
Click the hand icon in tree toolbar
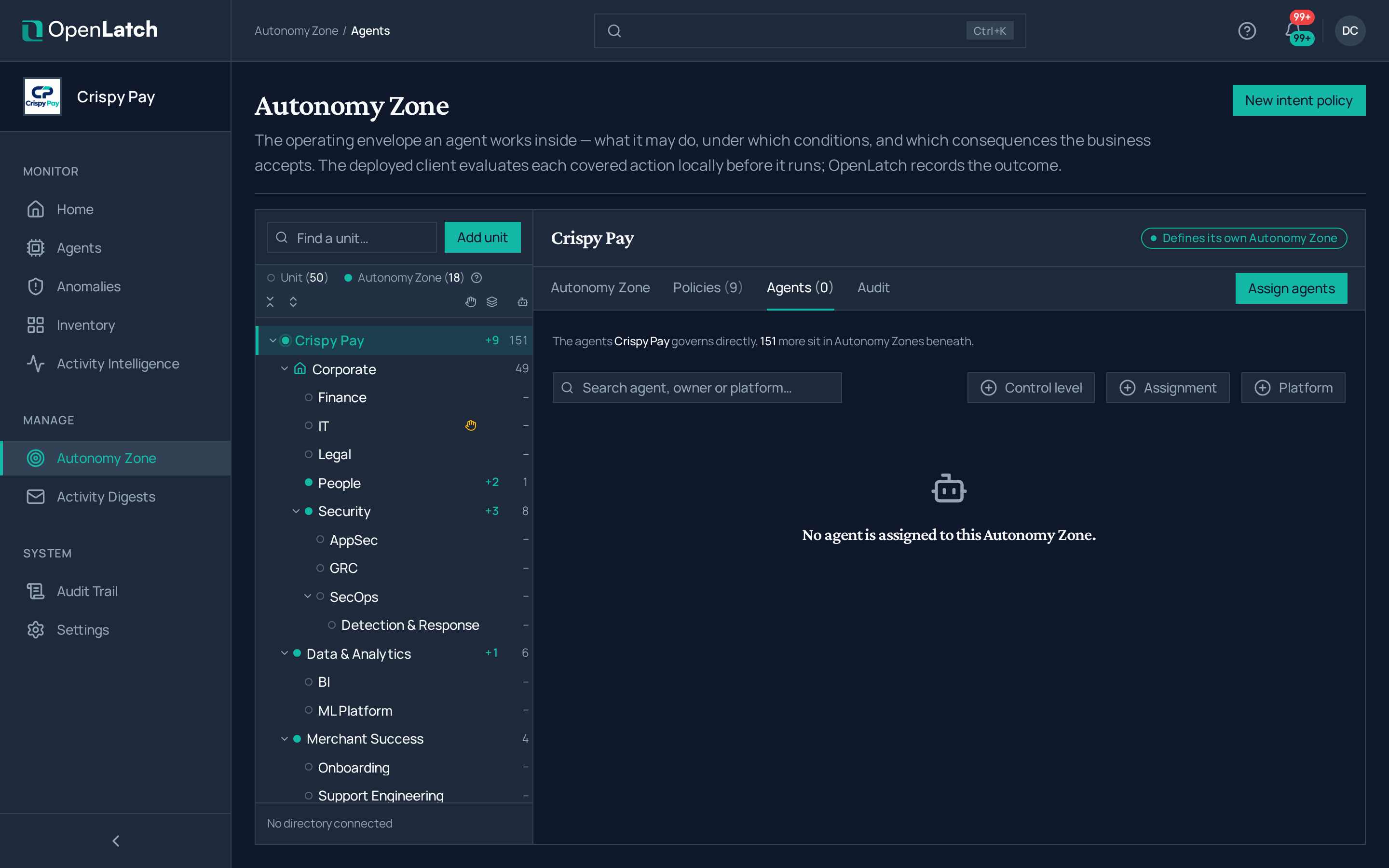471,302
